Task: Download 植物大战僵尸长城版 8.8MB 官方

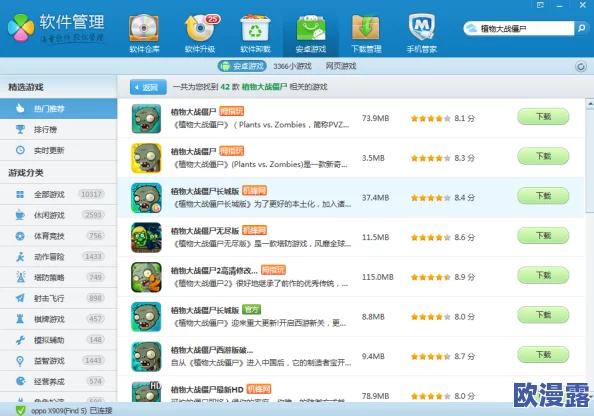Action: pyautogui.click(x=543, y=315)
